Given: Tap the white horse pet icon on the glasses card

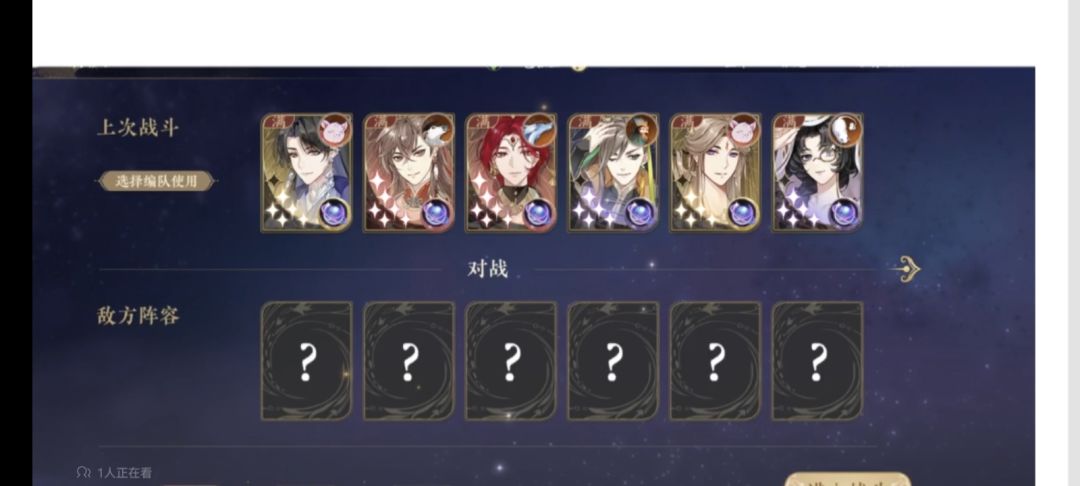Looking at the screenshot, I should (846, 129).
